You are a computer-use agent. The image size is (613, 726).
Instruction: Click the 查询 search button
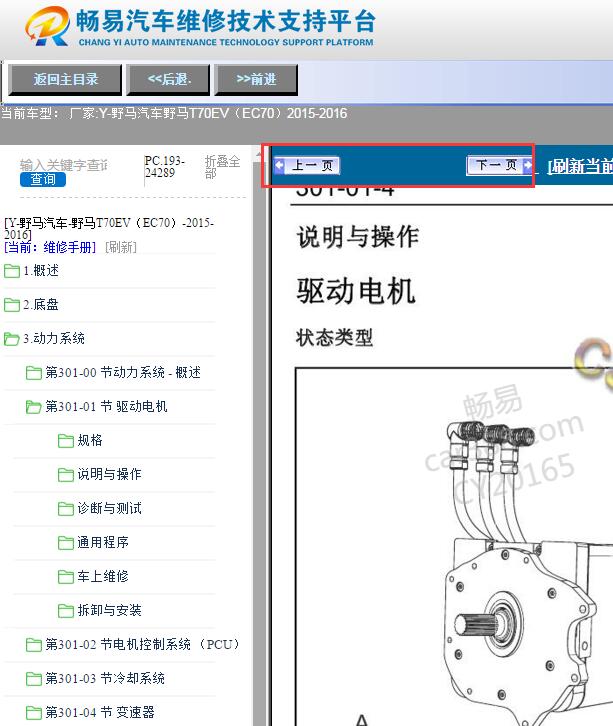pos(43,179)
